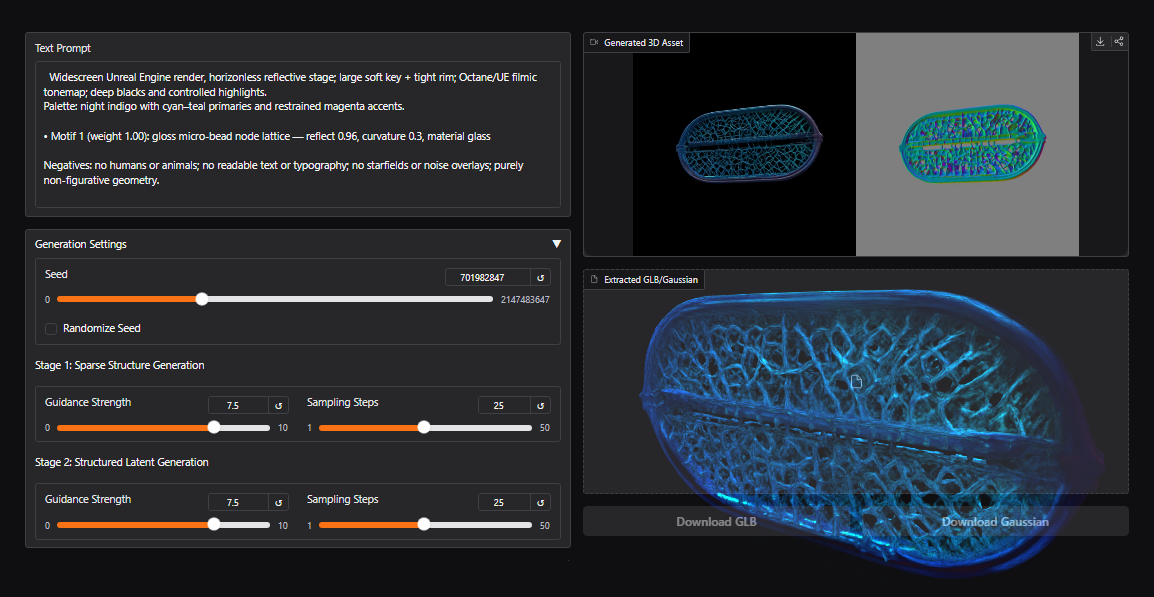Image resolution: width=1154 pixels, height=597 pixels.
Task: Click Stage 1 Guidance Strength slider handle
Action: (214, 427)
